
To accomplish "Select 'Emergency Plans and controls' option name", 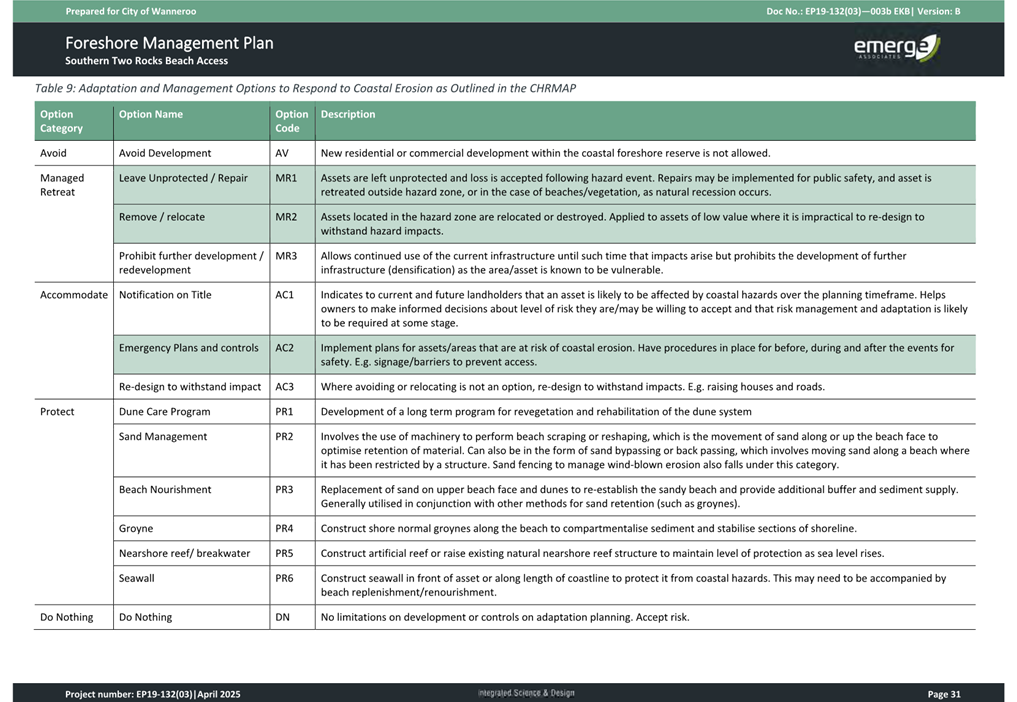I will 189,348.
